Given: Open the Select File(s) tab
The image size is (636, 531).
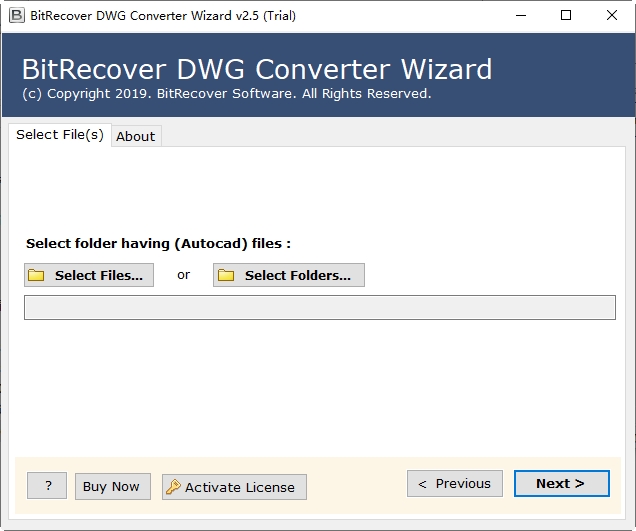Looking at the screenshot, I should [x=60, y=135].
